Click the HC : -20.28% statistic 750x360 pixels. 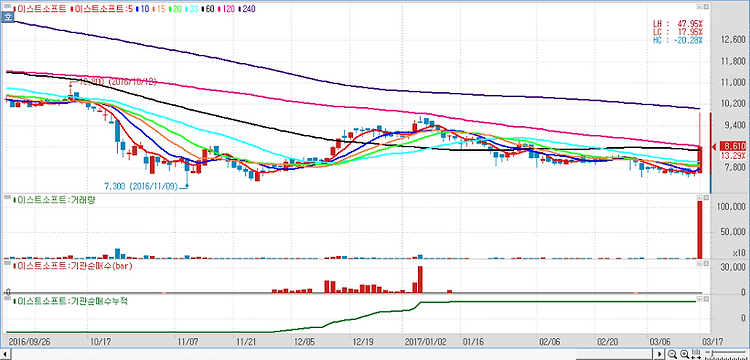coord(678,40)
